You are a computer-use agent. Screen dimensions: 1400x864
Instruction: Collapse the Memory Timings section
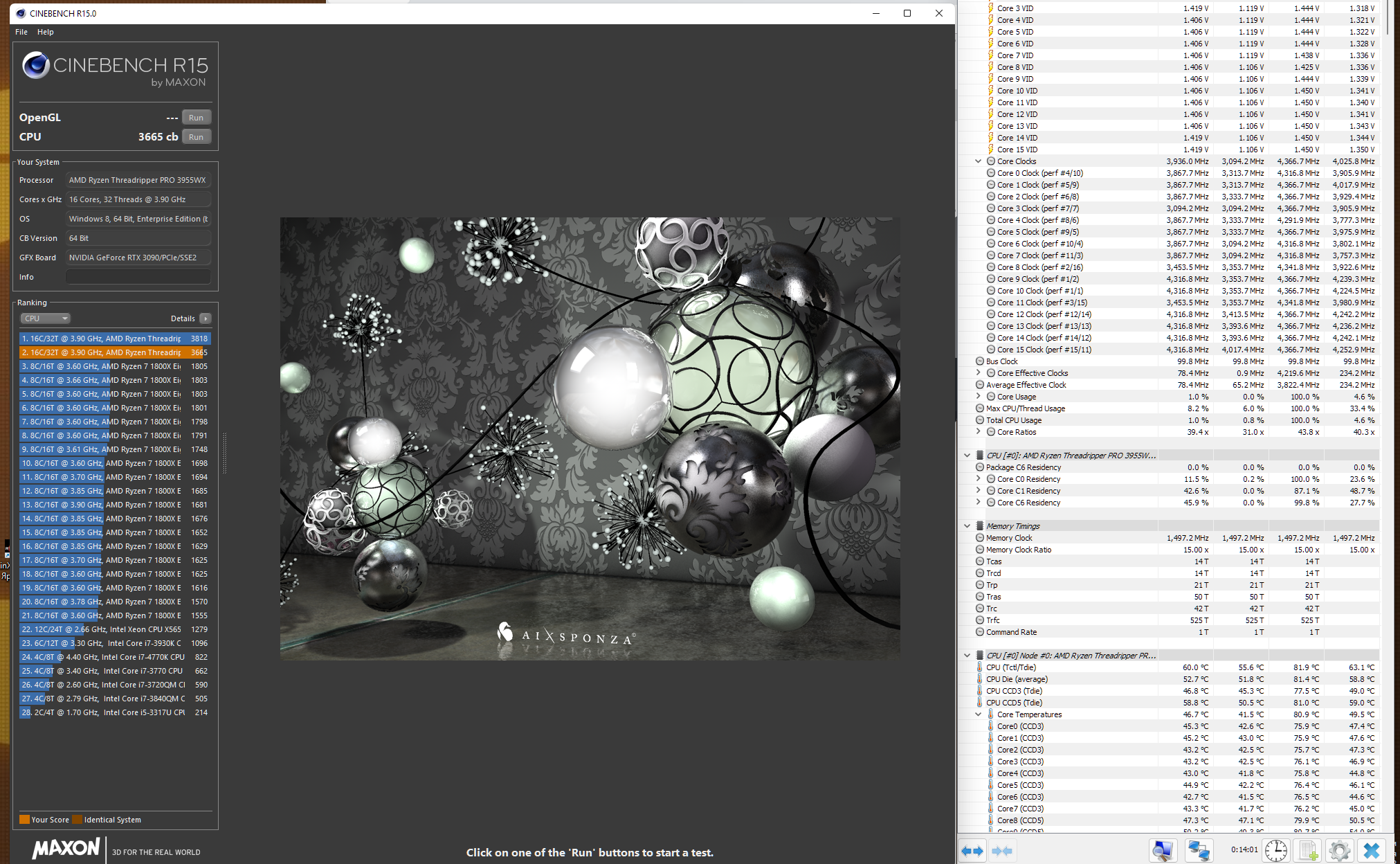(x=967, y=526)
